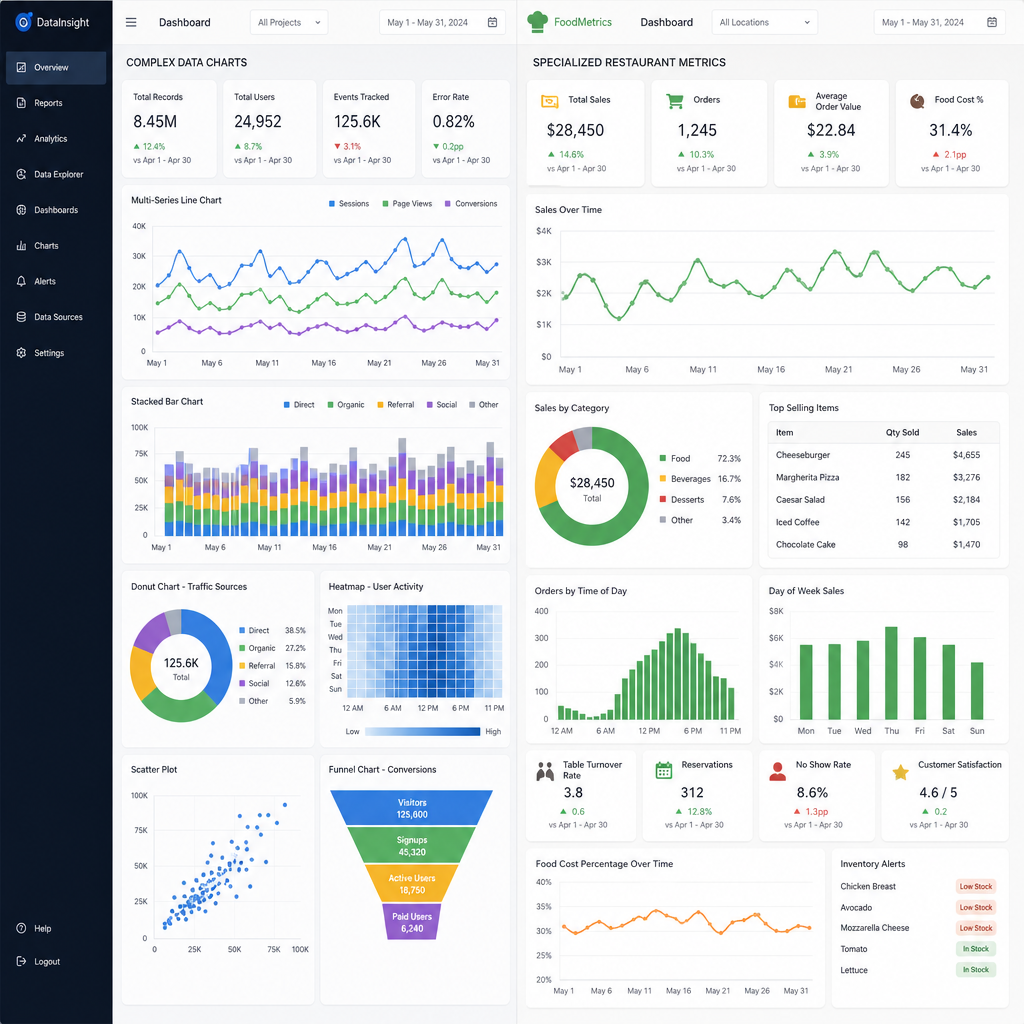Click the Average Order Value wallet icon
This screenshot has height=1024, width=1024.
pos(797,101)
